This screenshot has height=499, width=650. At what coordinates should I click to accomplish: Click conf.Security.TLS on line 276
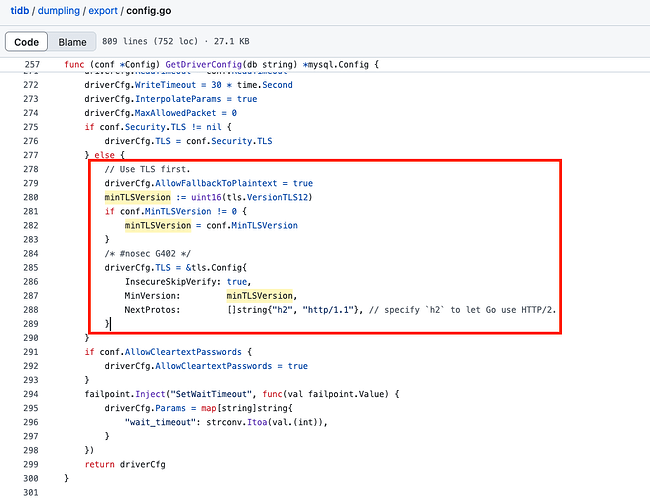click(229, 141)
